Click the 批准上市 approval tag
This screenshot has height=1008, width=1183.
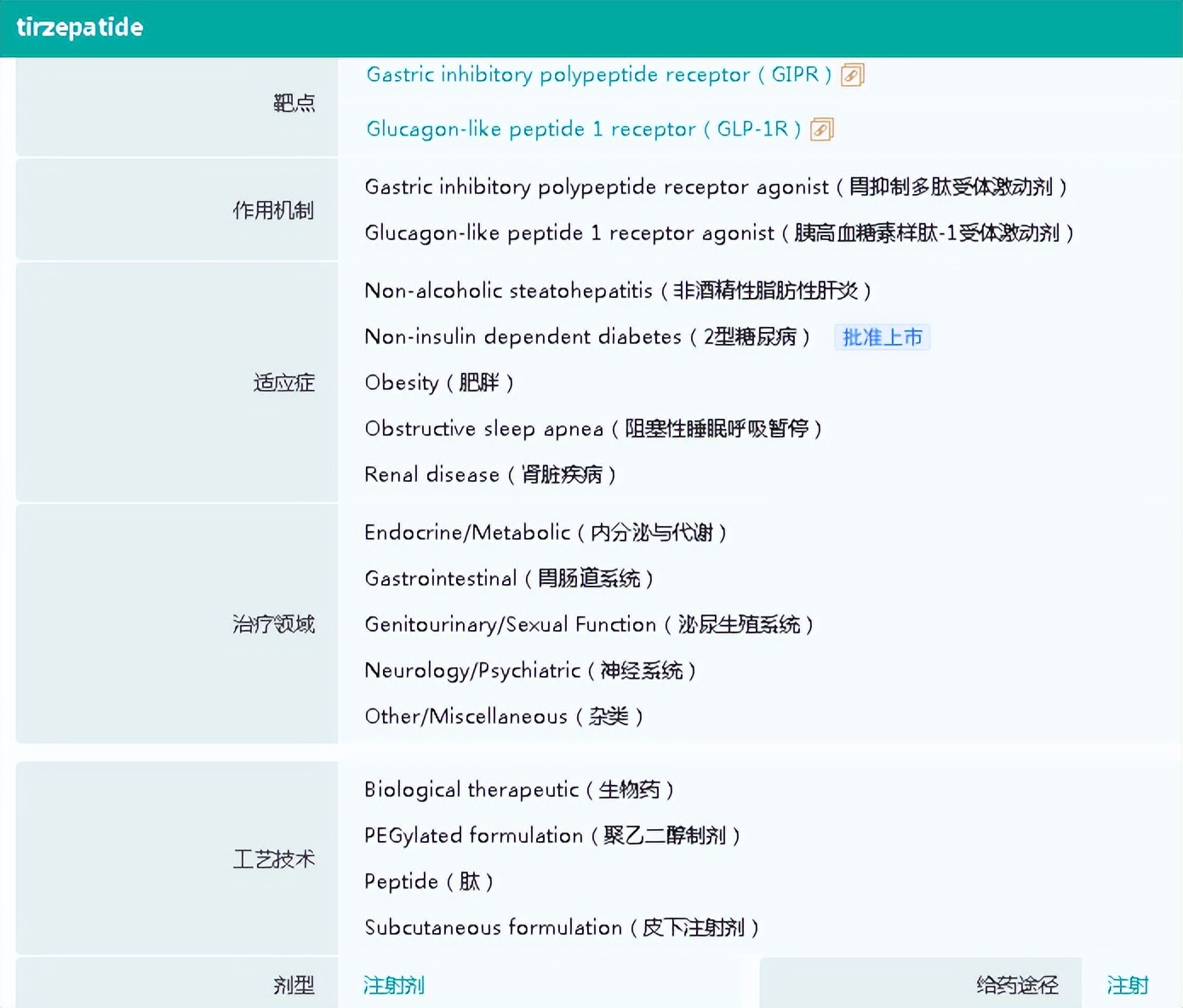coord(883,337)
